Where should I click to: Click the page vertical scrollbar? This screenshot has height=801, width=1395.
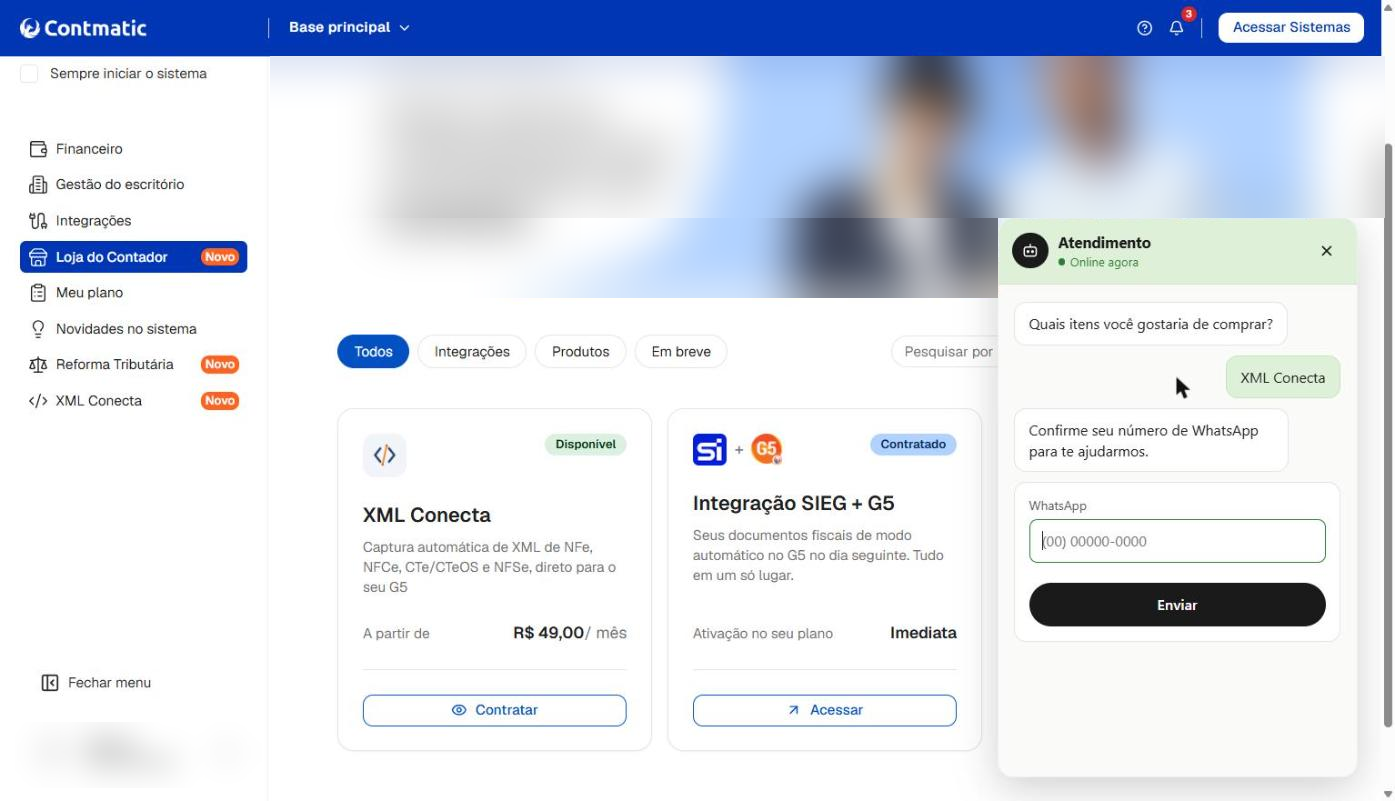(1387, 435)
